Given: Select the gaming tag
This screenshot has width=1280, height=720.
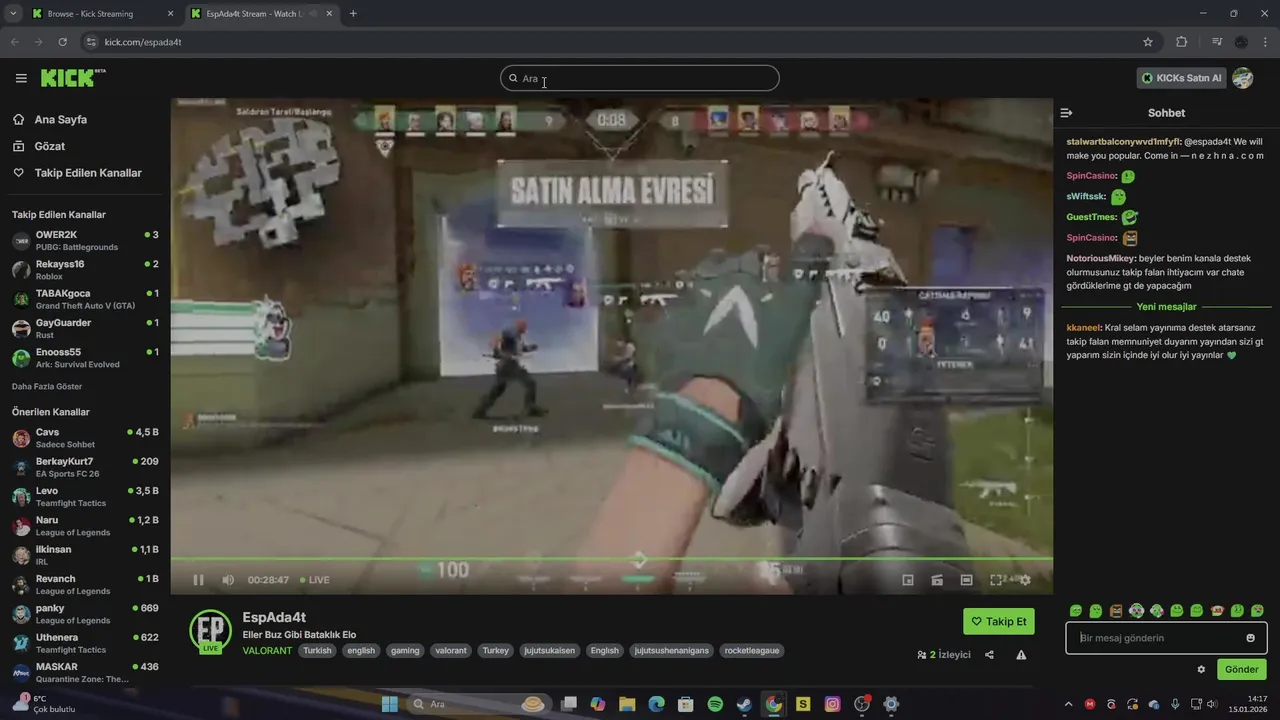Looking at the screenshot, I should (405, 650).
